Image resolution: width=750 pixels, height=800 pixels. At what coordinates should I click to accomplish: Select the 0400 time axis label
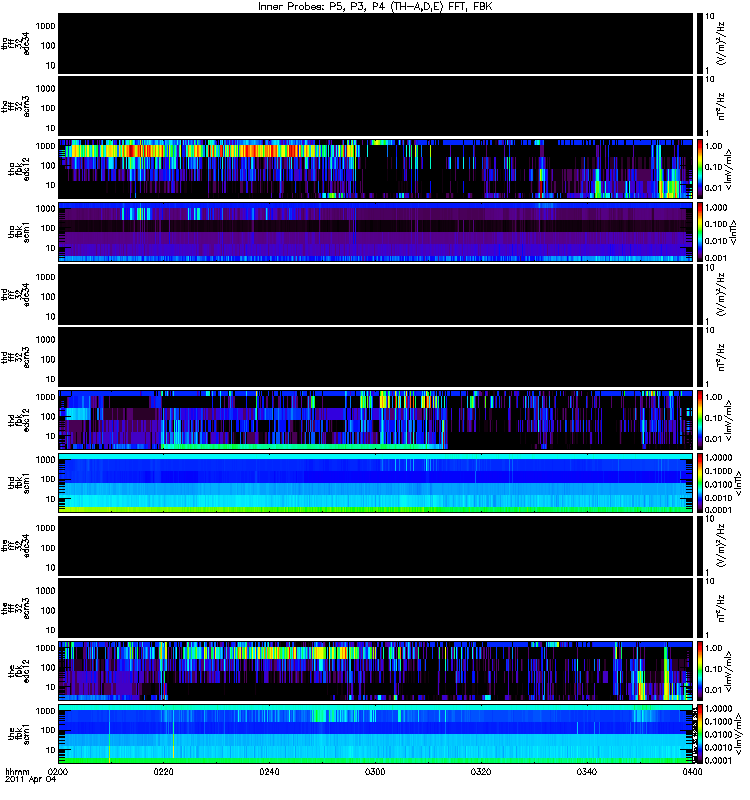[x=692, y=772]
